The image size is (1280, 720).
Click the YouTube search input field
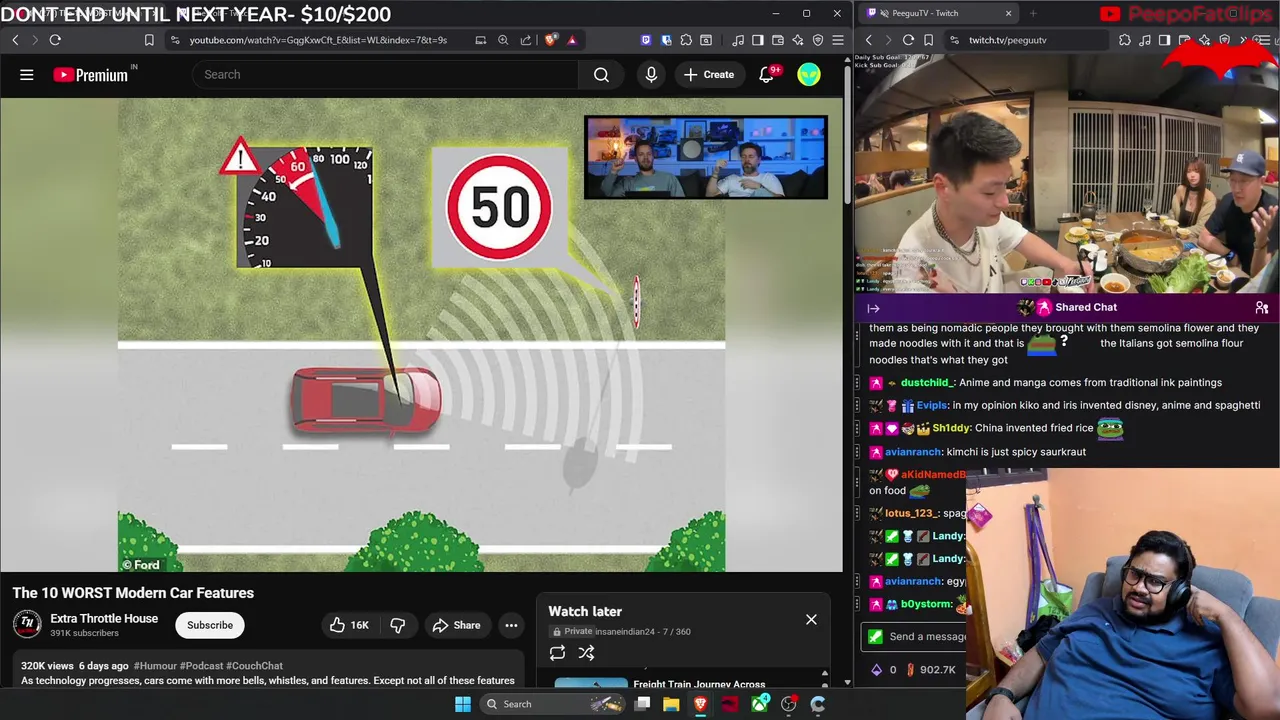point(385,75)
